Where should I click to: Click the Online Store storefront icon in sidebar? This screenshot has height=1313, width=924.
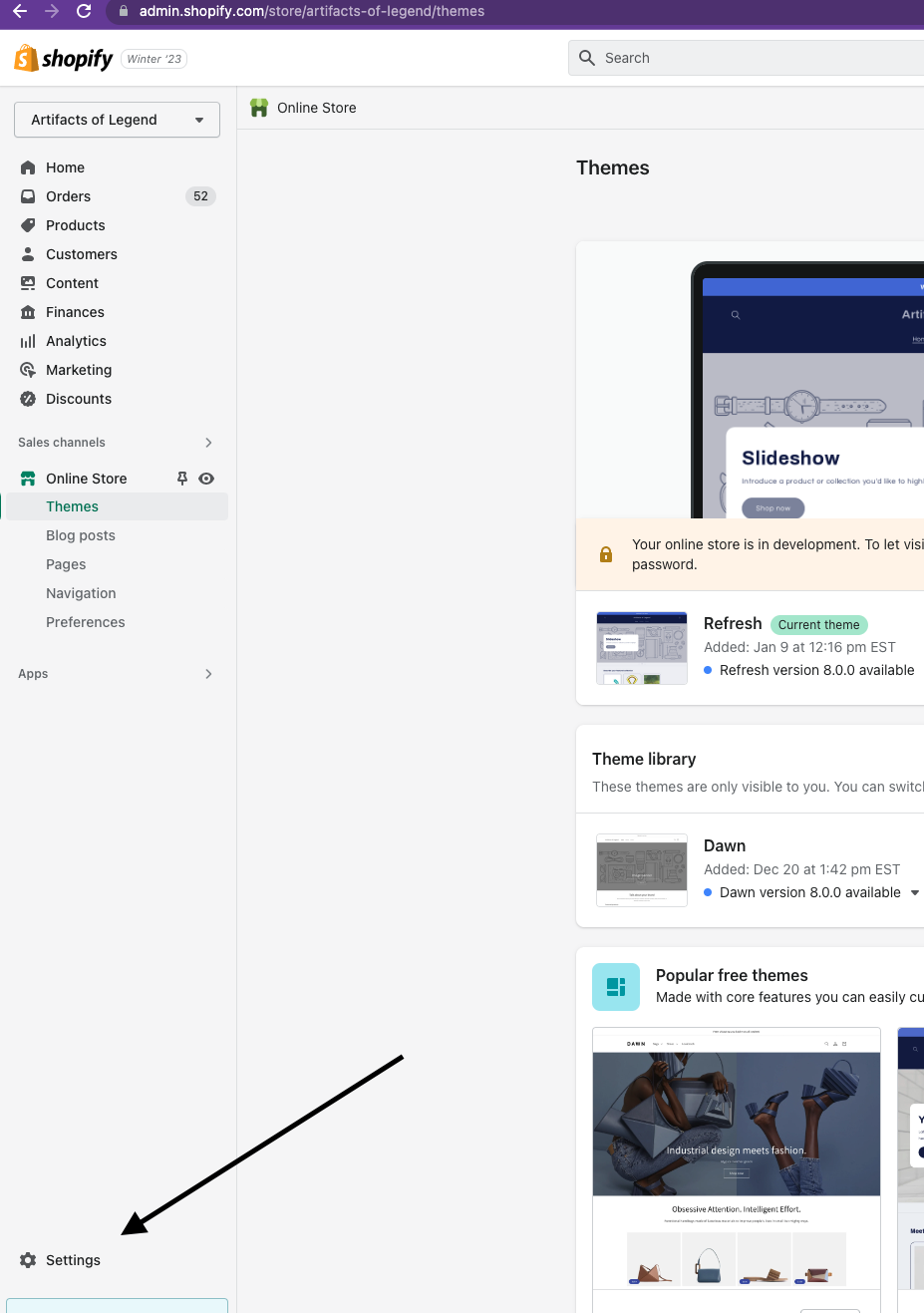coord(28,479)
